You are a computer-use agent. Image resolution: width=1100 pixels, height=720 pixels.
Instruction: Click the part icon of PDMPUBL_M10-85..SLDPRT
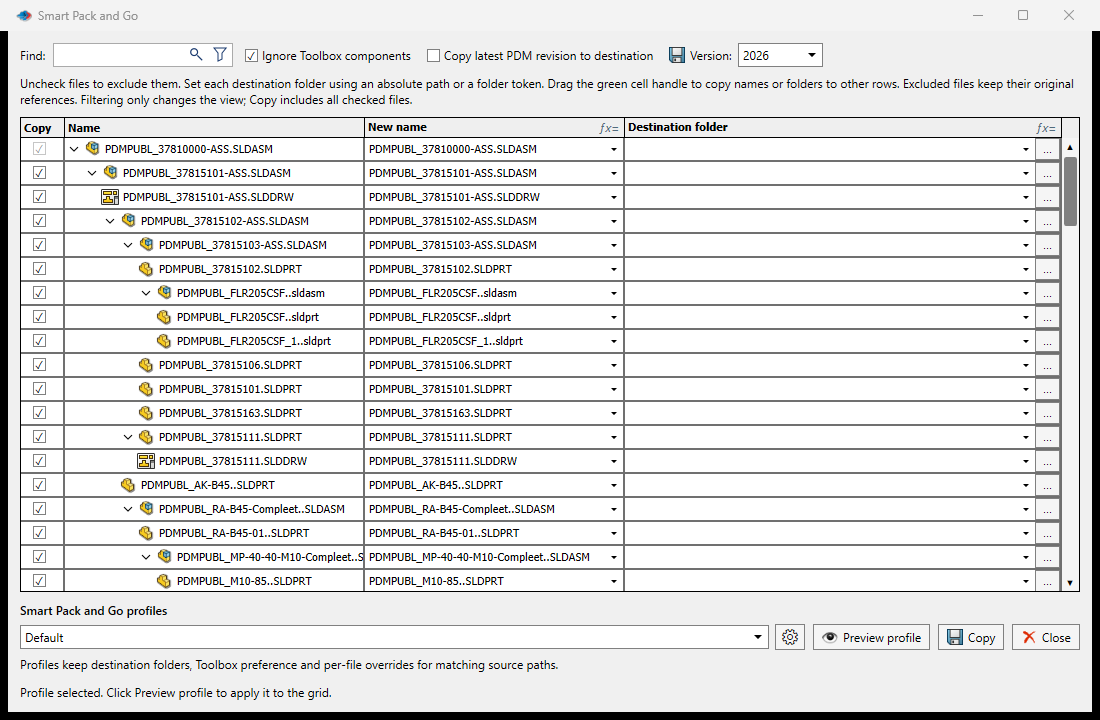[164, 580]
